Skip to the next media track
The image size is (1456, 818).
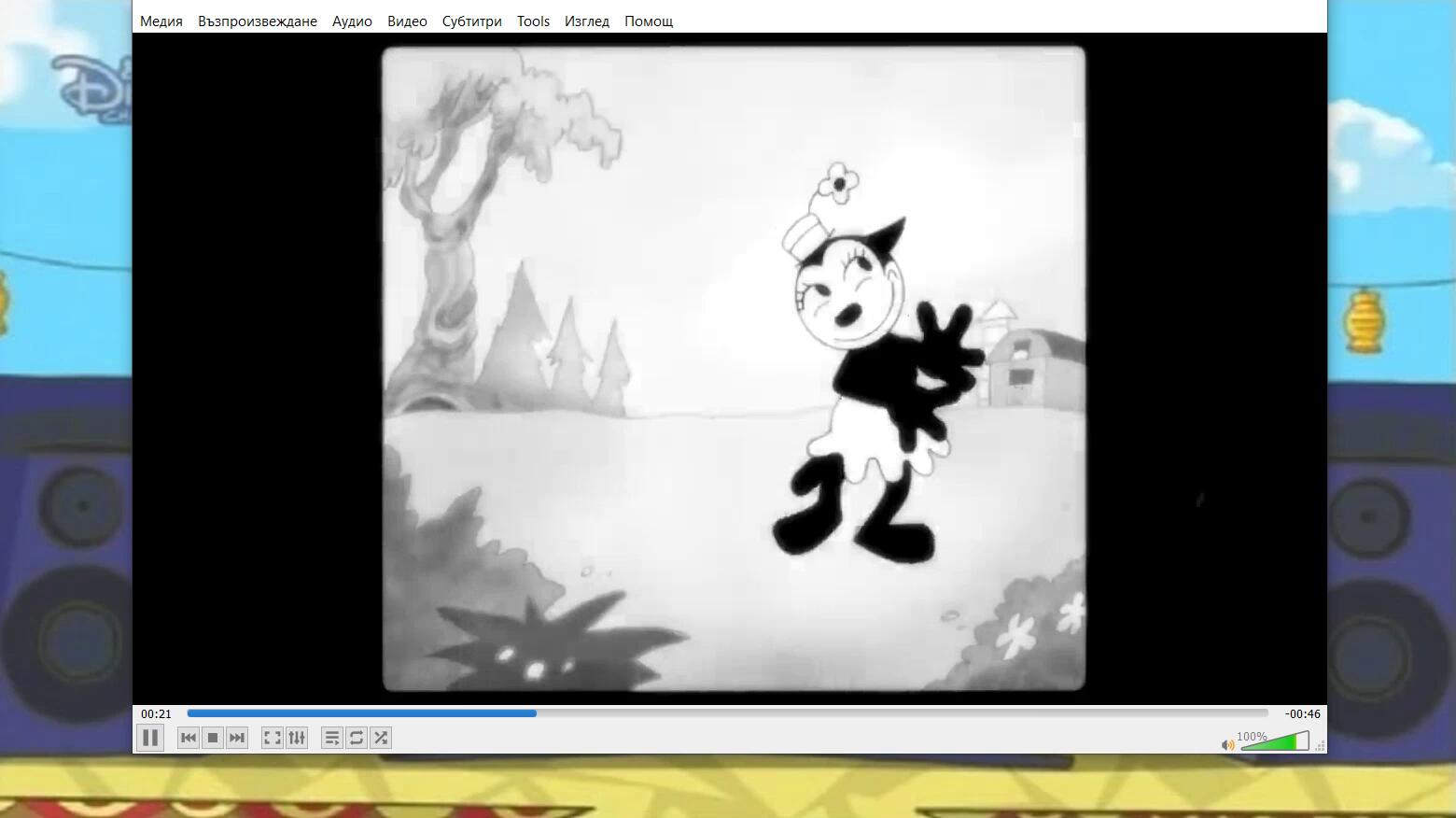pyautogui.click(x=237, y=738)
